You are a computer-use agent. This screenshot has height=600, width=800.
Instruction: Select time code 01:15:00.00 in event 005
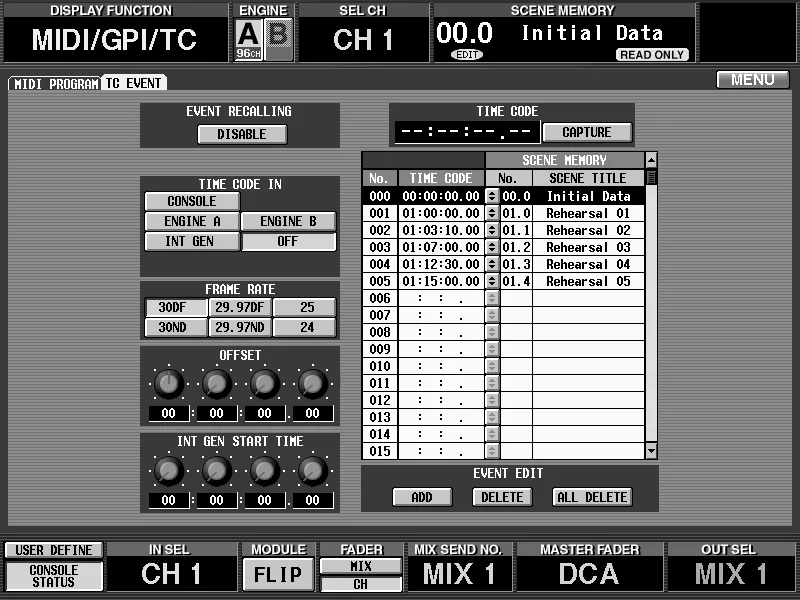click(x=441, y=281)
